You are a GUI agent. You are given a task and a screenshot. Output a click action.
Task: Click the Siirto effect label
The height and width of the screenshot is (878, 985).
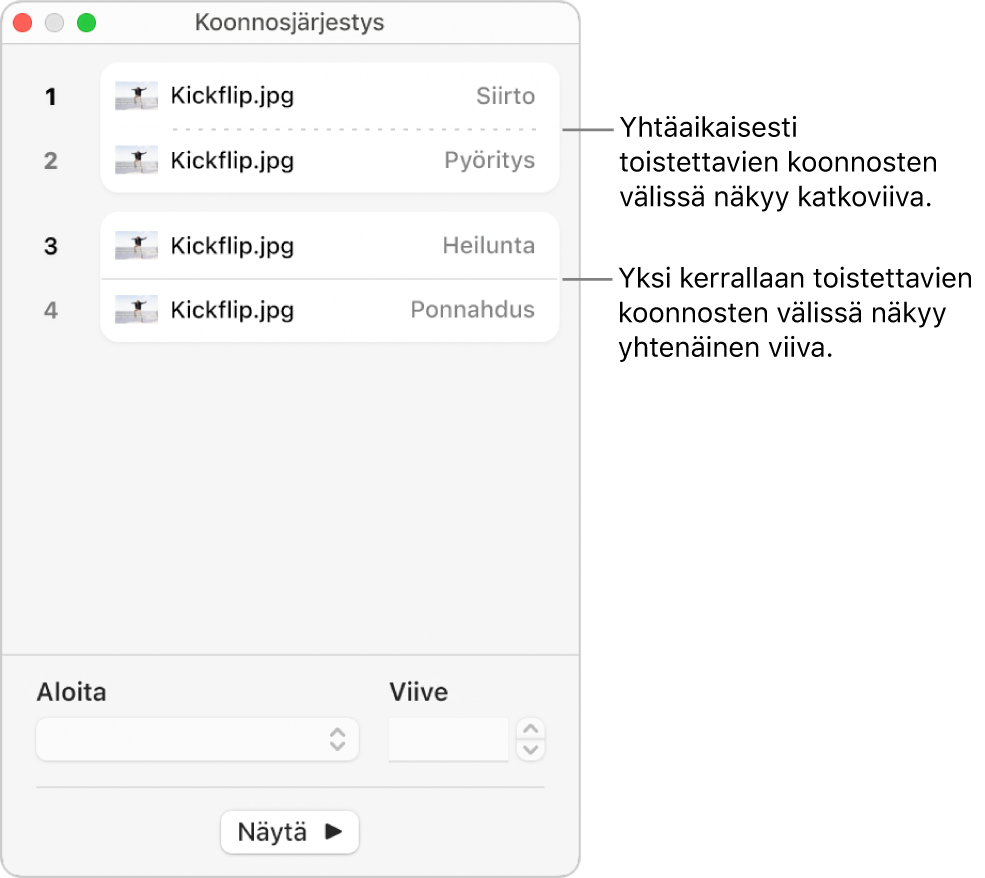[506, 96]
